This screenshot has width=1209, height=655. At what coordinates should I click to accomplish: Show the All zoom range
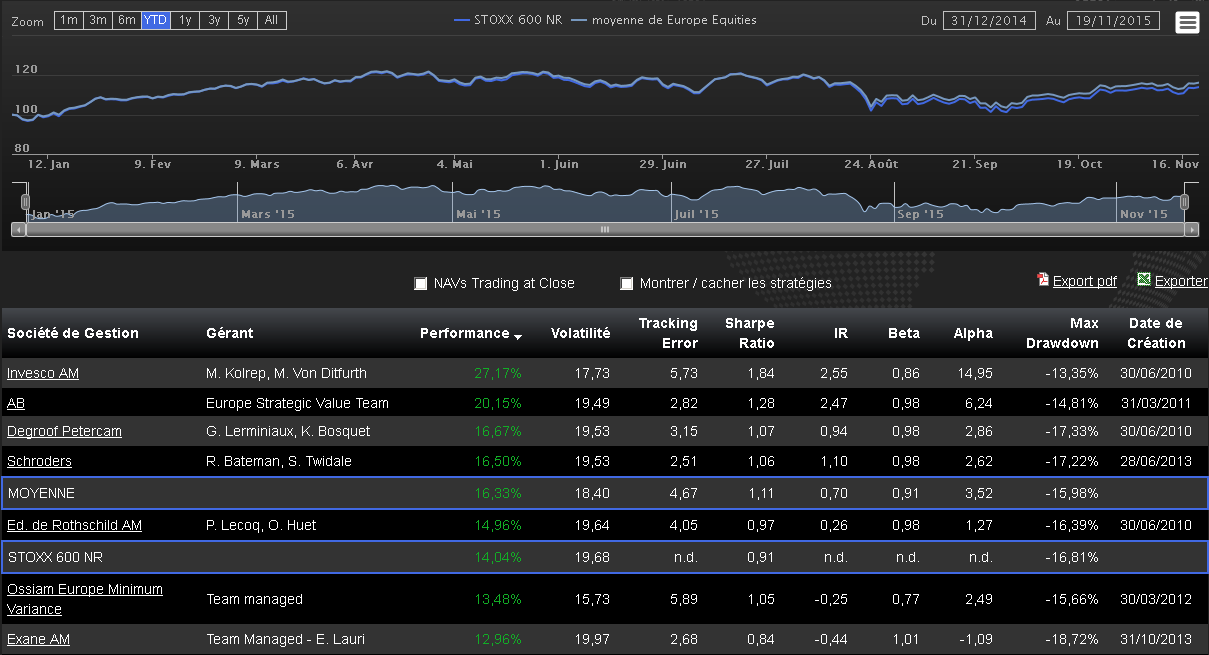(272, 20)
